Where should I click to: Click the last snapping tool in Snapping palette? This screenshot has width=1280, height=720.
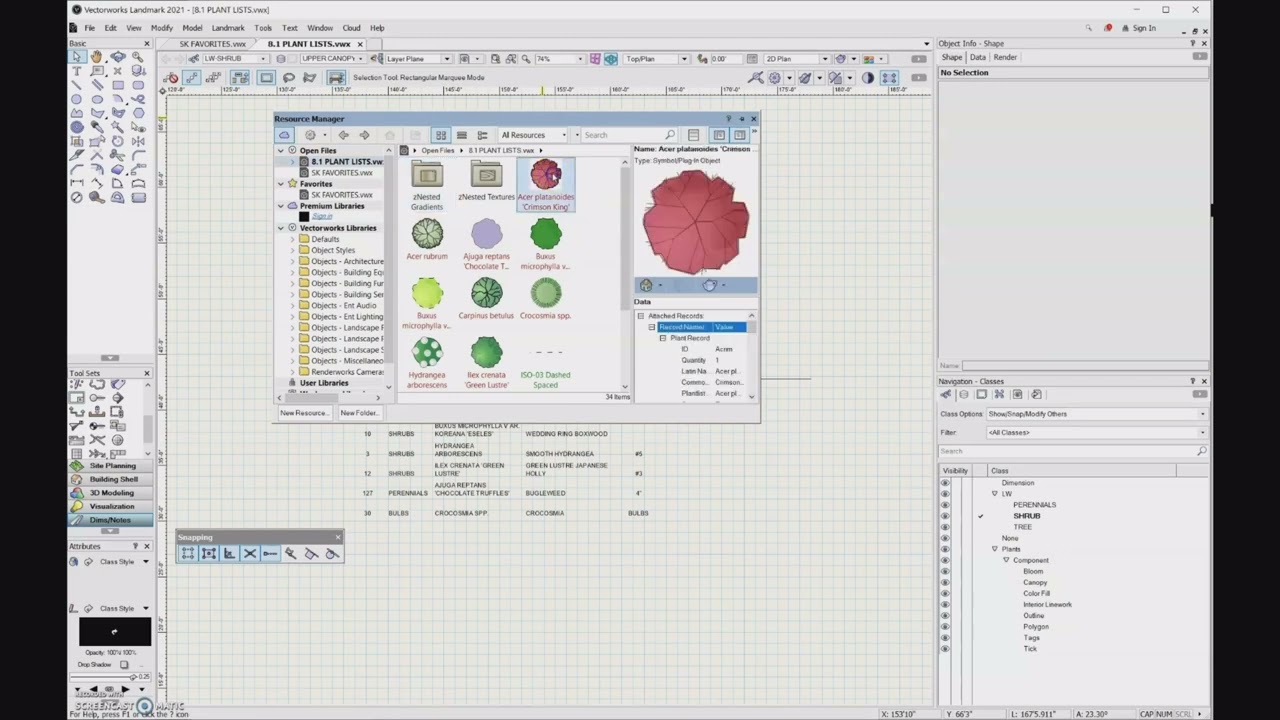332,553
